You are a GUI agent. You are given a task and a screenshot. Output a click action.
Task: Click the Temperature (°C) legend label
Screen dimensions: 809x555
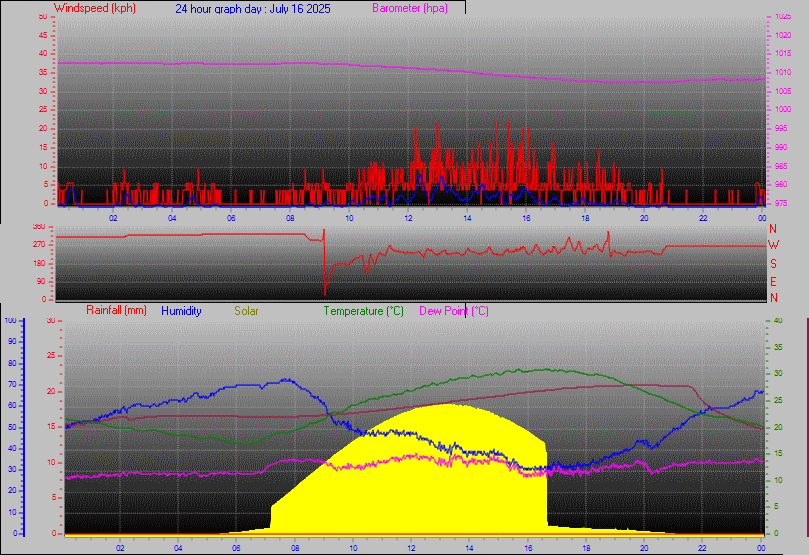(x=363, y=311)
